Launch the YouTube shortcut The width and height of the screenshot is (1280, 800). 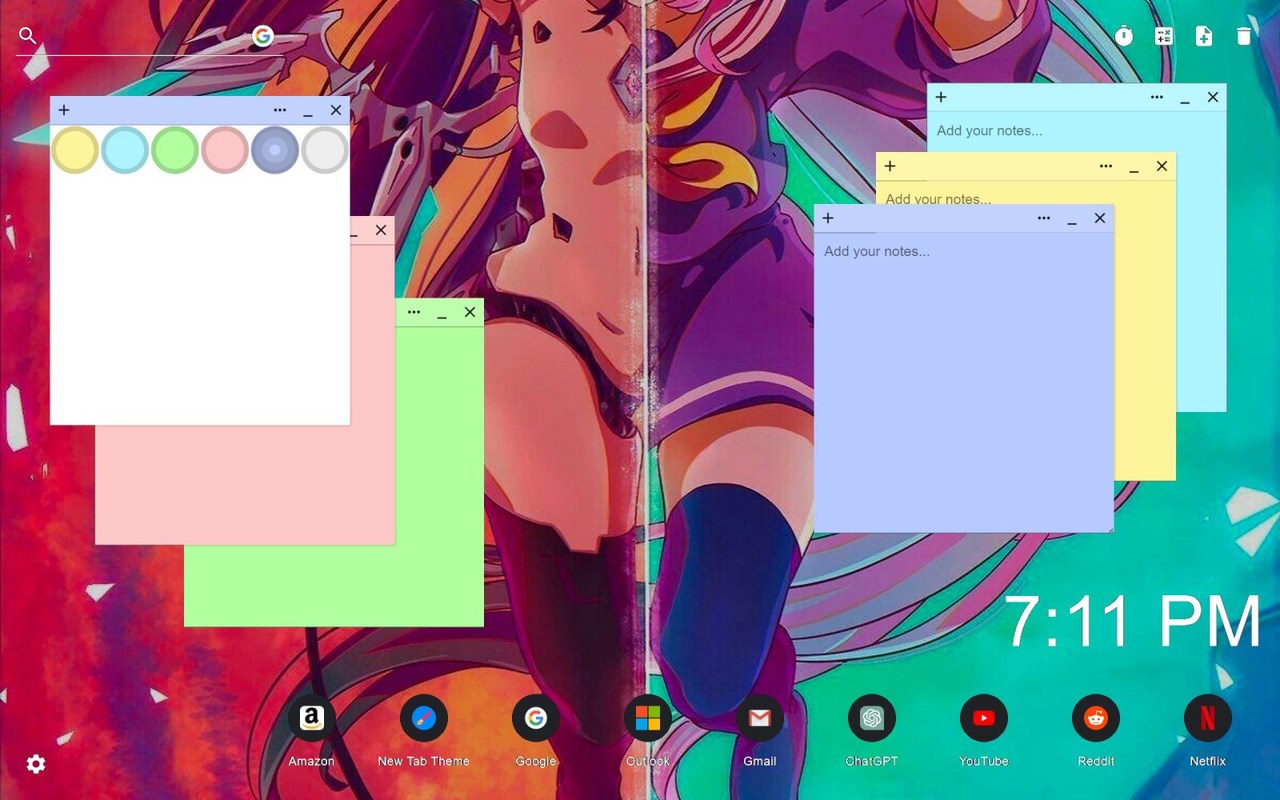[984, 718]
